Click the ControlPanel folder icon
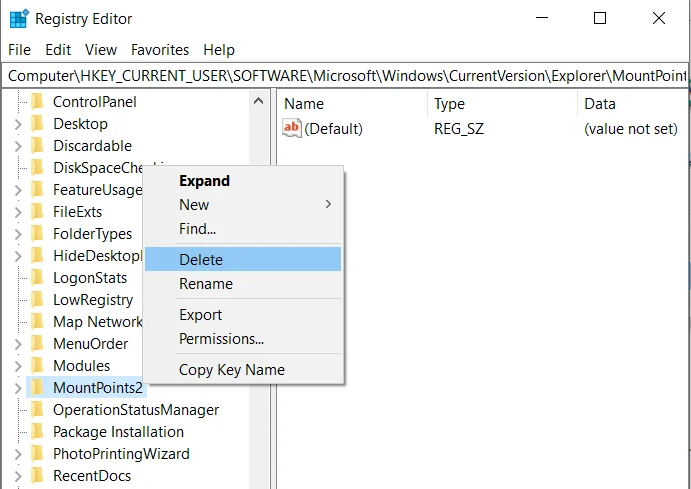 [38, 102]
